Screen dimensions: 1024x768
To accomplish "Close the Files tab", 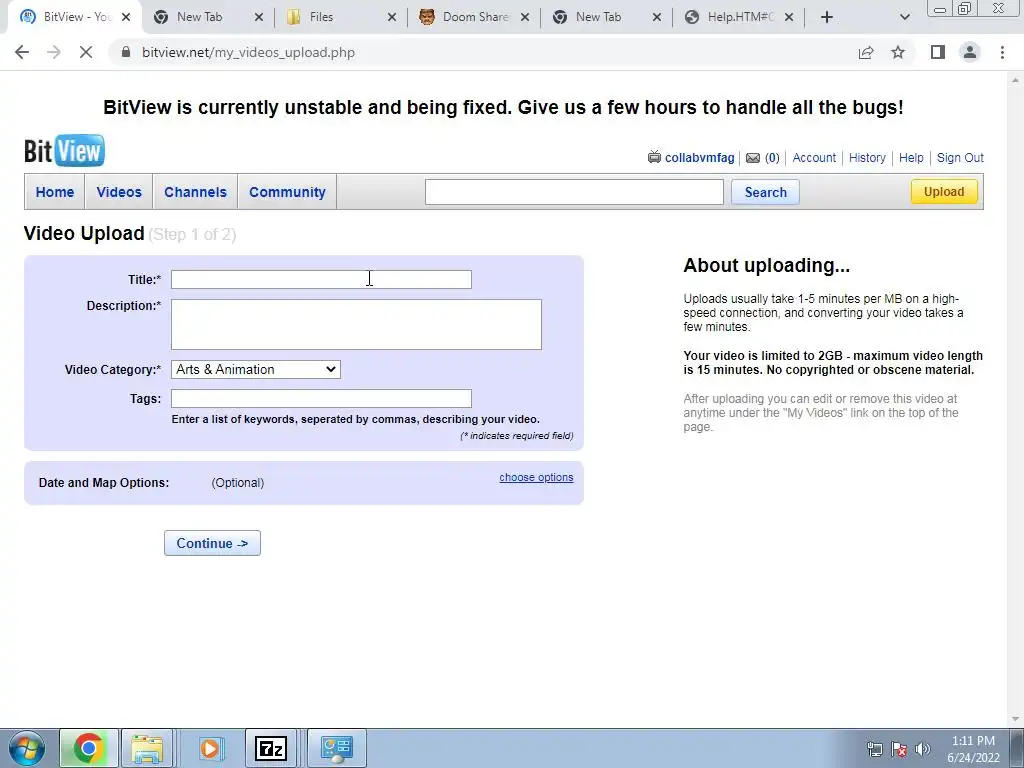I will pyautogui.click(x=392, y=18).
